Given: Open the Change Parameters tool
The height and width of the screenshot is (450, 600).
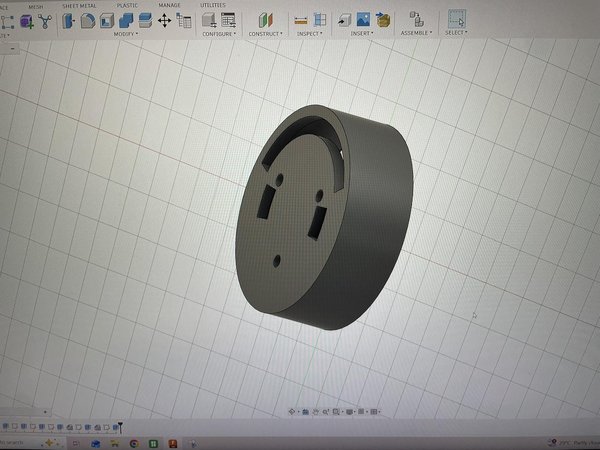Looking at the screenshot, I should click(x=184, y=20).
